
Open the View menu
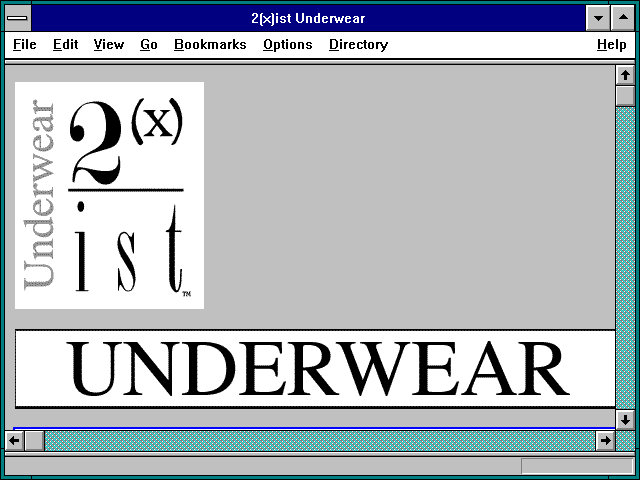pos(109,44)
